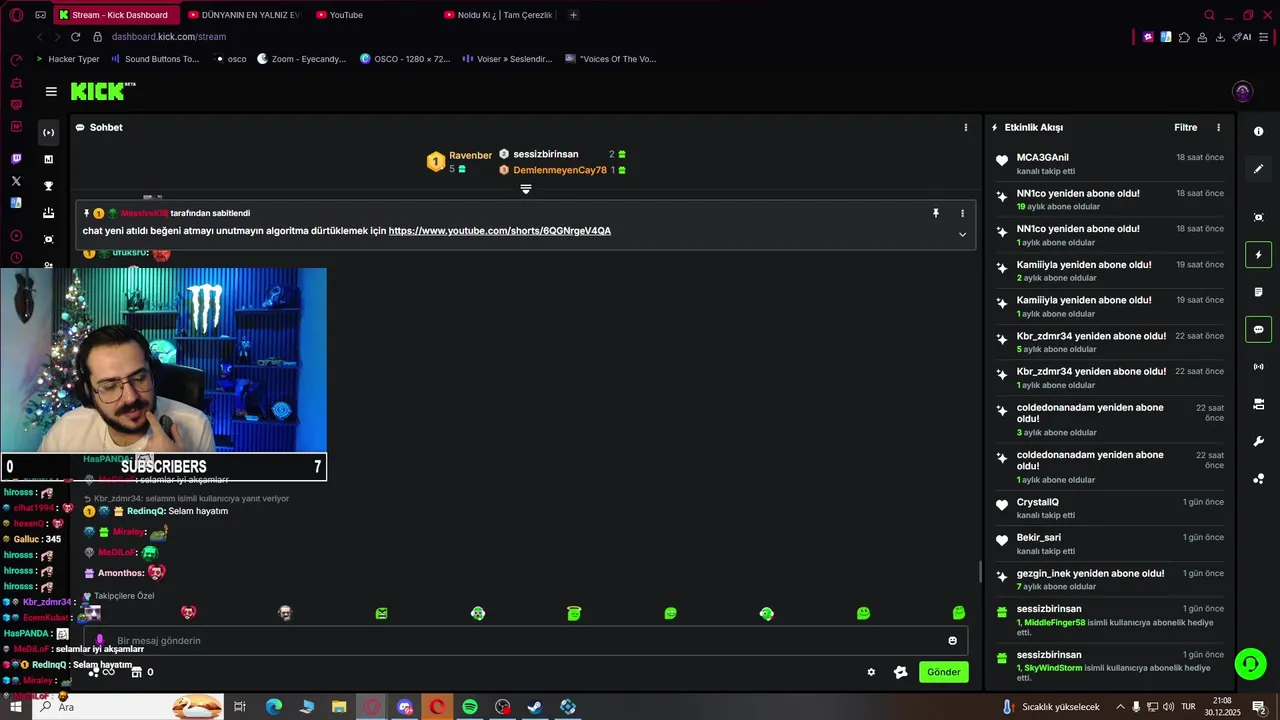Open pinned message three-dot options
This screenshot has height=720, width=1280.
(x=962, y=213)
